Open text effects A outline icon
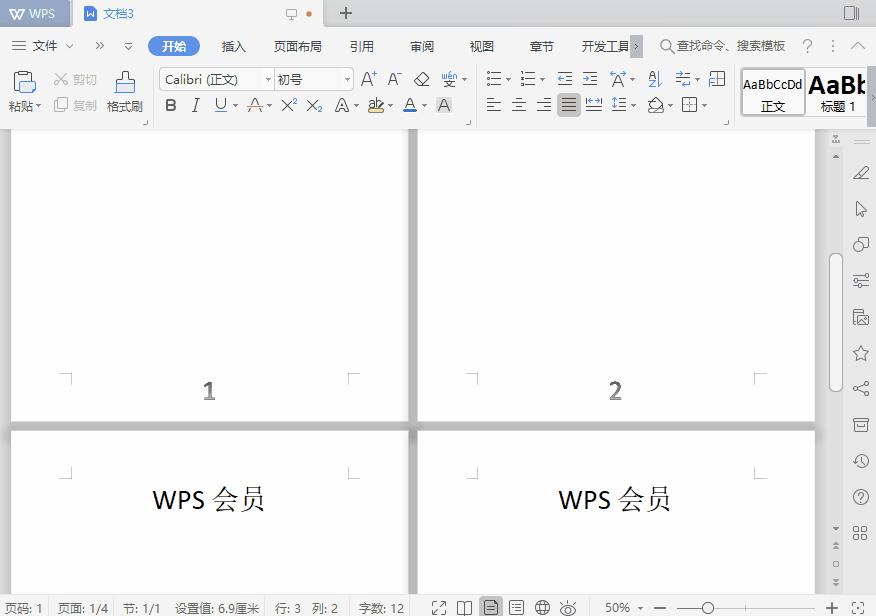The image size is (876, 616). (341, 105)
